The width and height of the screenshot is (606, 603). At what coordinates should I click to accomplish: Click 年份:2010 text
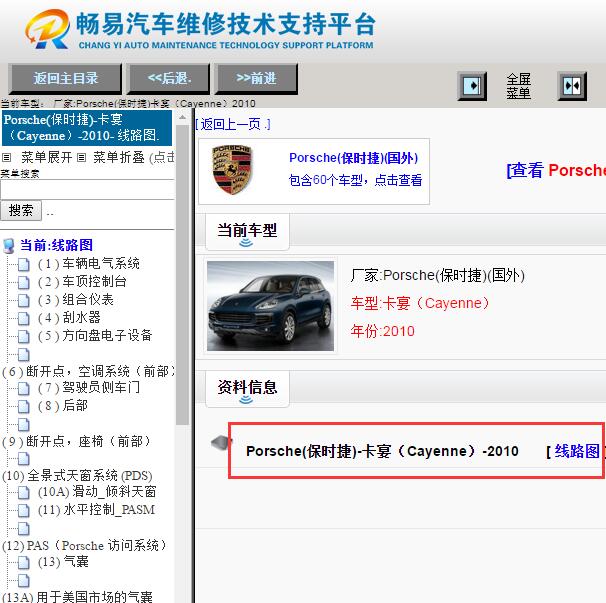tap(383, 331)
